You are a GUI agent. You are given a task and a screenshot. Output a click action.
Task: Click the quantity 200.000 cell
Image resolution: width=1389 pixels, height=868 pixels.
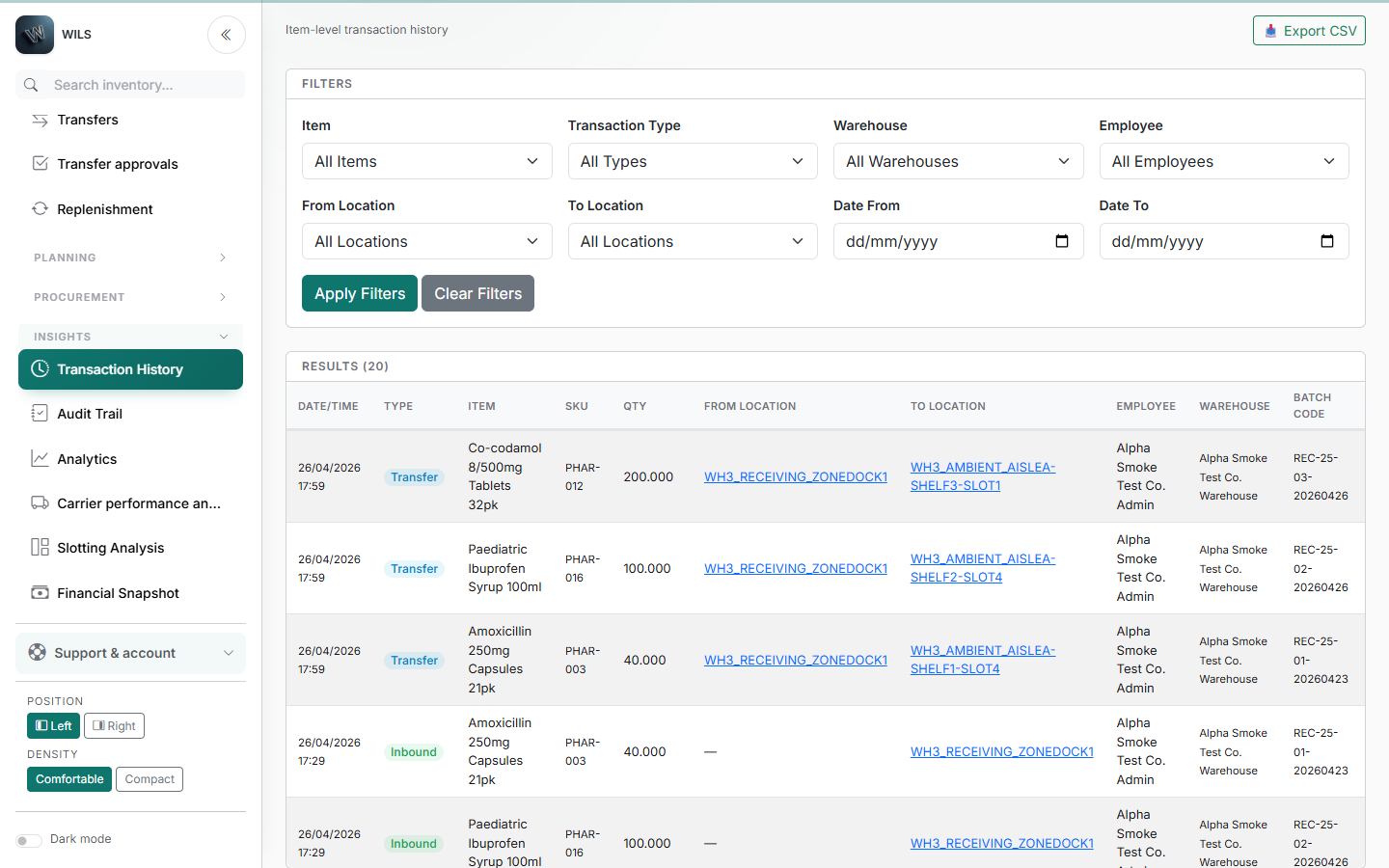click(648, 476)
